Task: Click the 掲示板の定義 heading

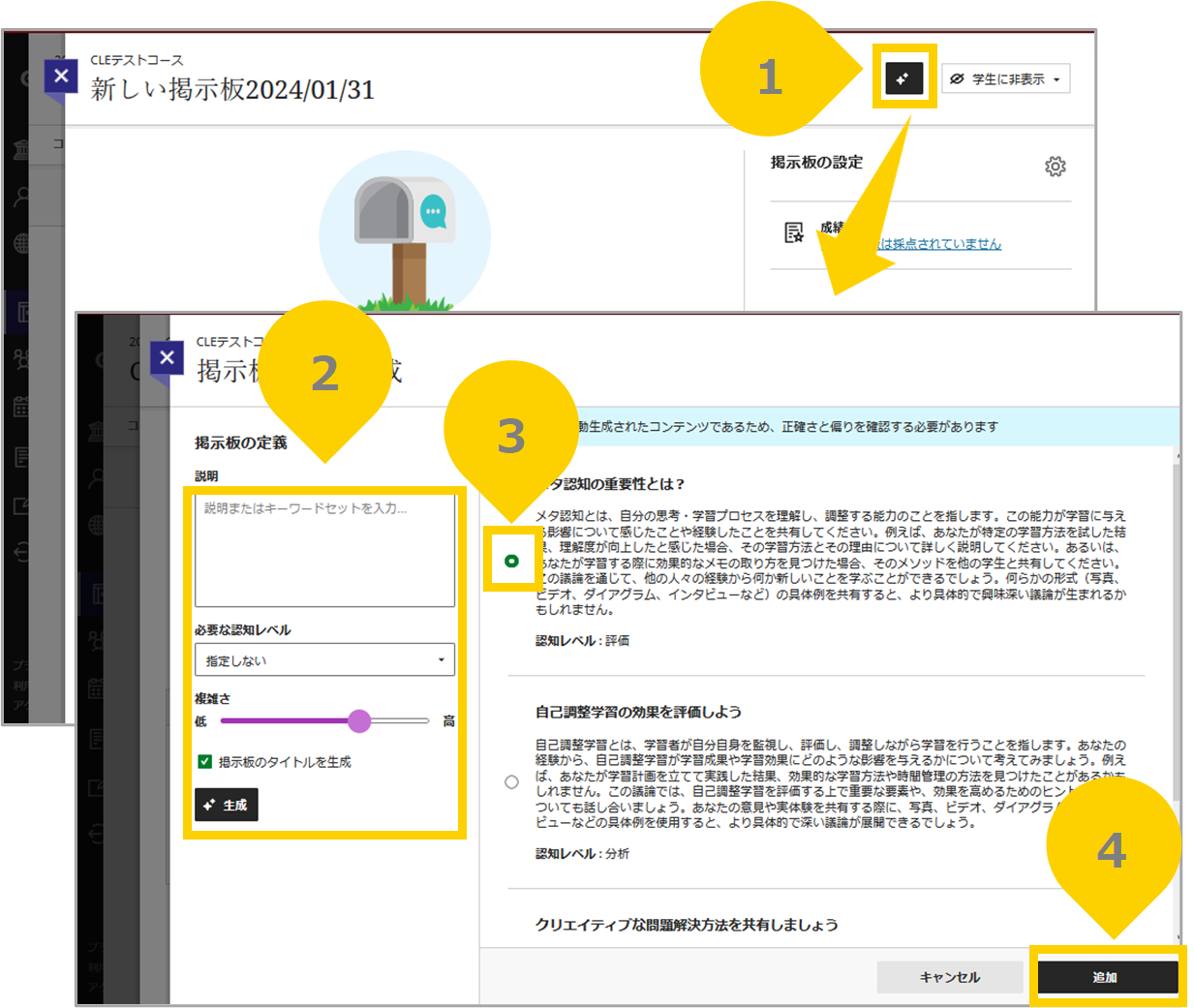Action: click(x=240, y=443)
